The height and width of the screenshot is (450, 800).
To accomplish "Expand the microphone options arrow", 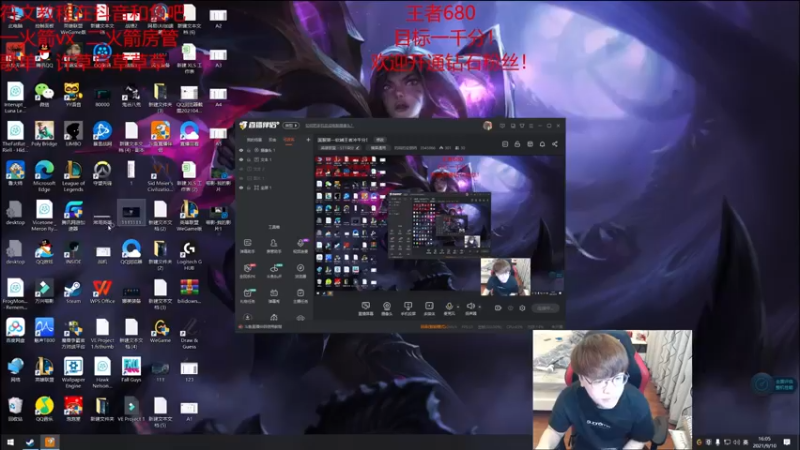I will point(458,307).
